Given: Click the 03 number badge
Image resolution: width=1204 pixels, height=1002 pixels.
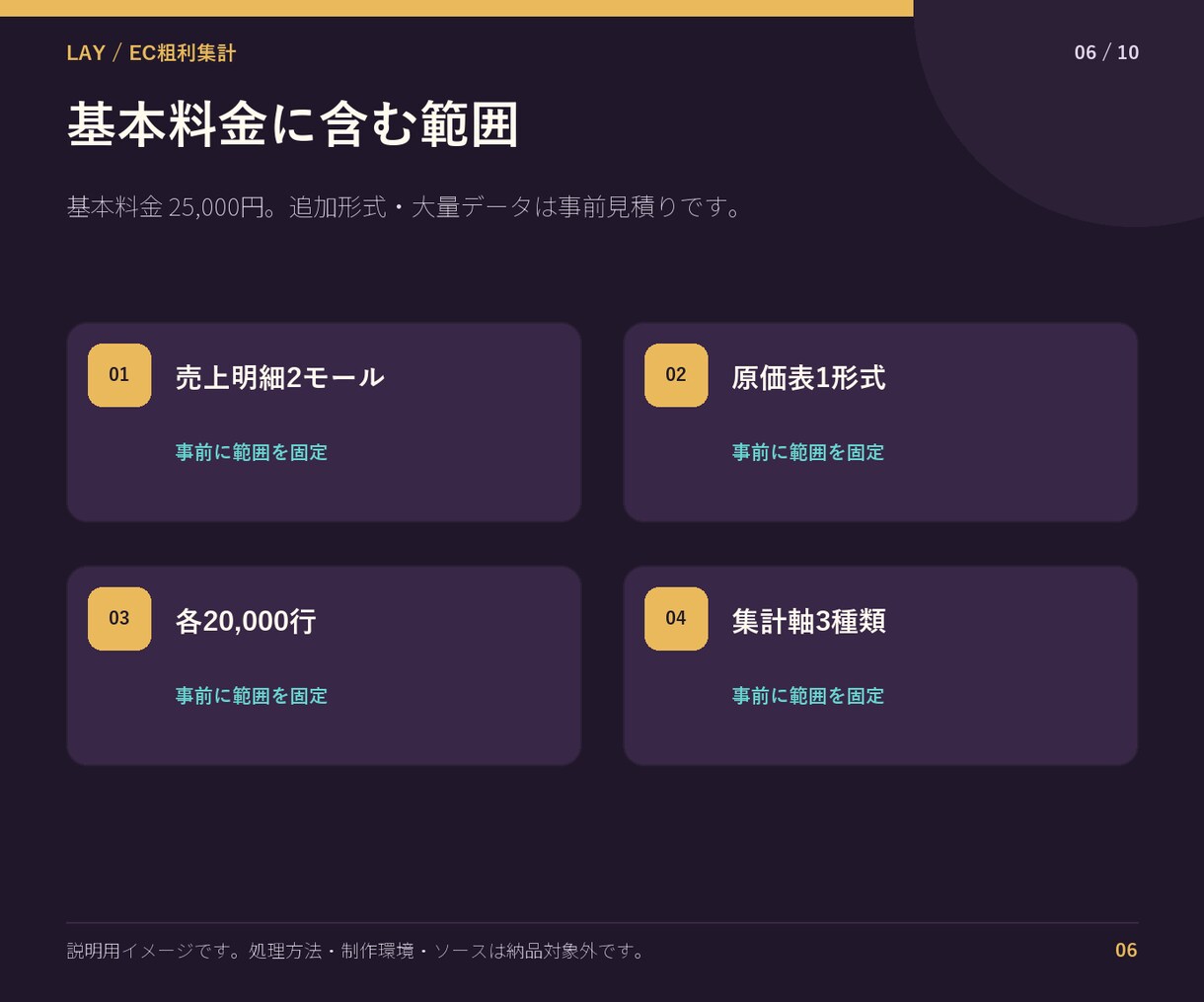Looking at the screenshot, I should click(x=119, y=619).
